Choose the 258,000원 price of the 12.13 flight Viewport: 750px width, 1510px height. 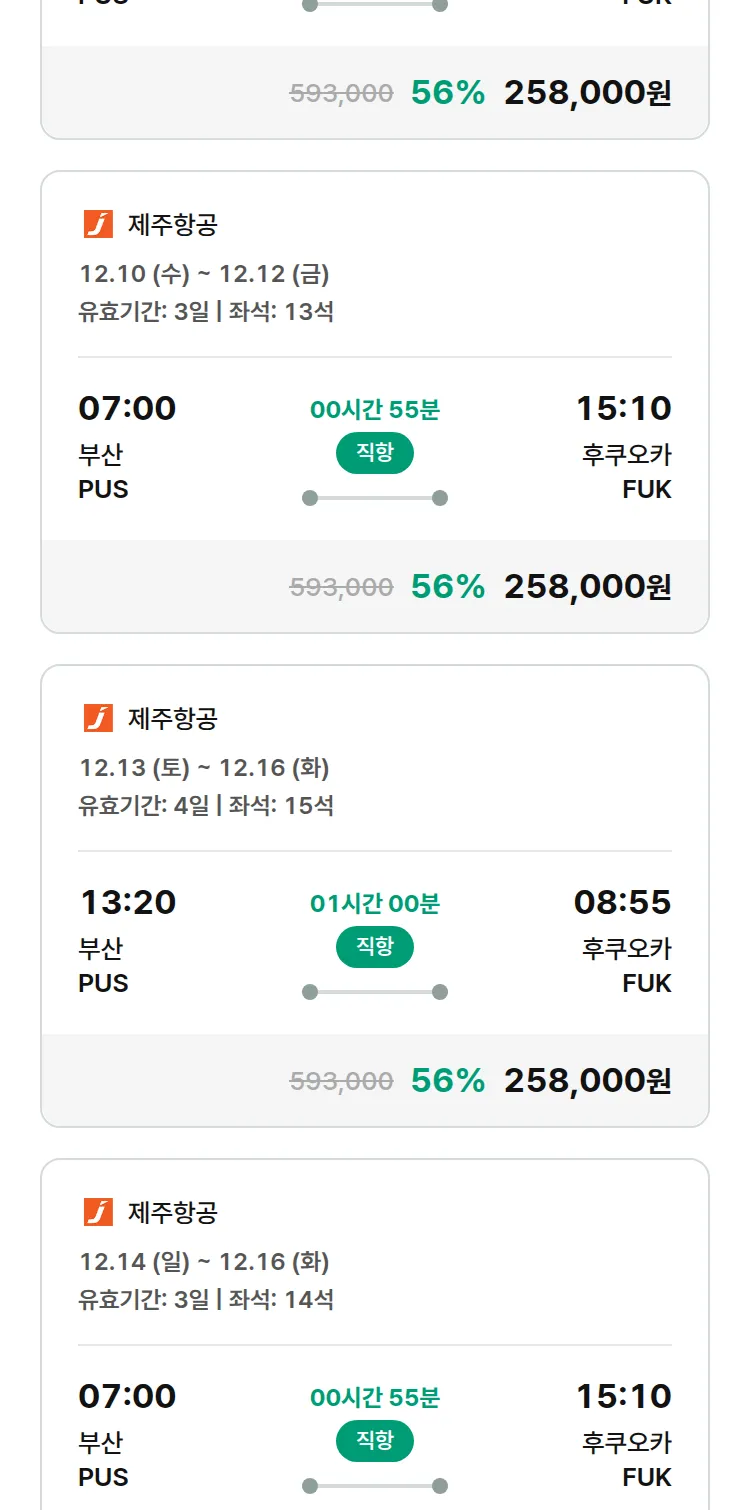click(x=587, y=1080)
